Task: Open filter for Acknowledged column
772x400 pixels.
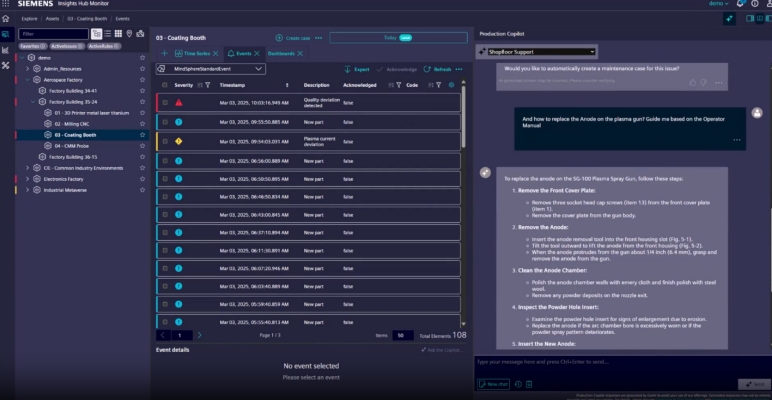Action: pyautogui.click(x=398, y=85)
